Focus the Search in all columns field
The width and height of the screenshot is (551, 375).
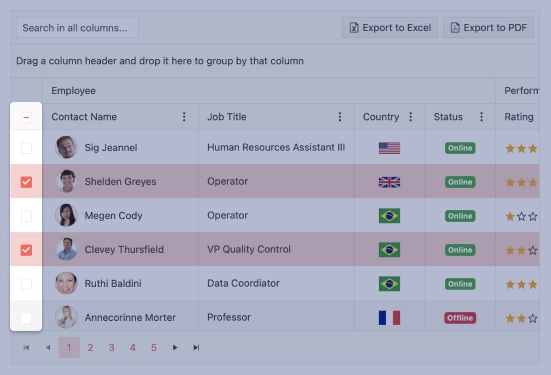[x=77, y=28]
